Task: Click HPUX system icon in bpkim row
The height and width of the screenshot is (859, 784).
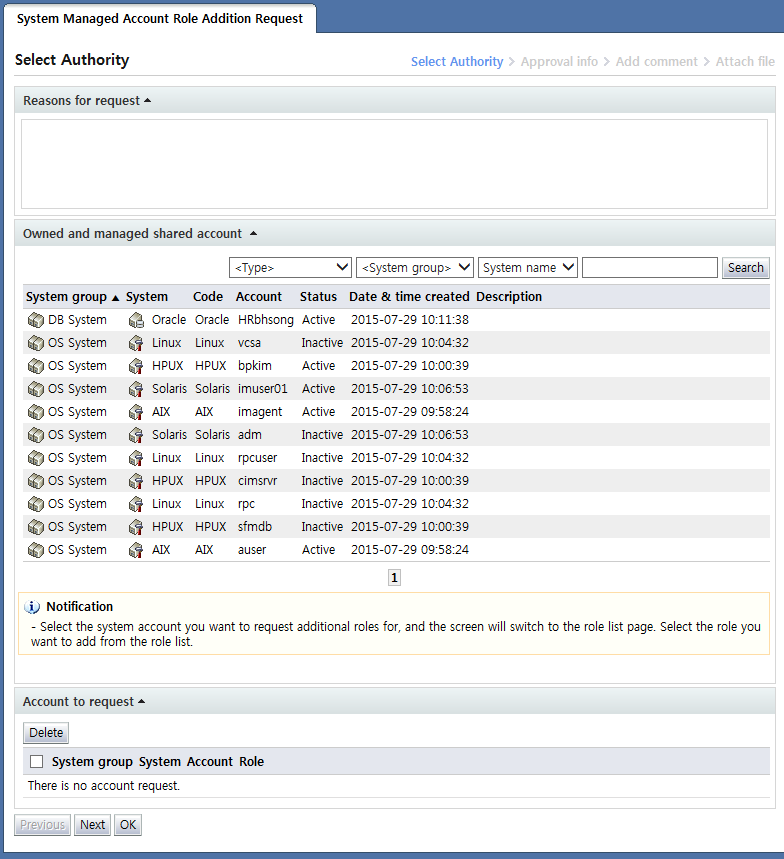Action: pyautogui.click(x=136, y=366)
